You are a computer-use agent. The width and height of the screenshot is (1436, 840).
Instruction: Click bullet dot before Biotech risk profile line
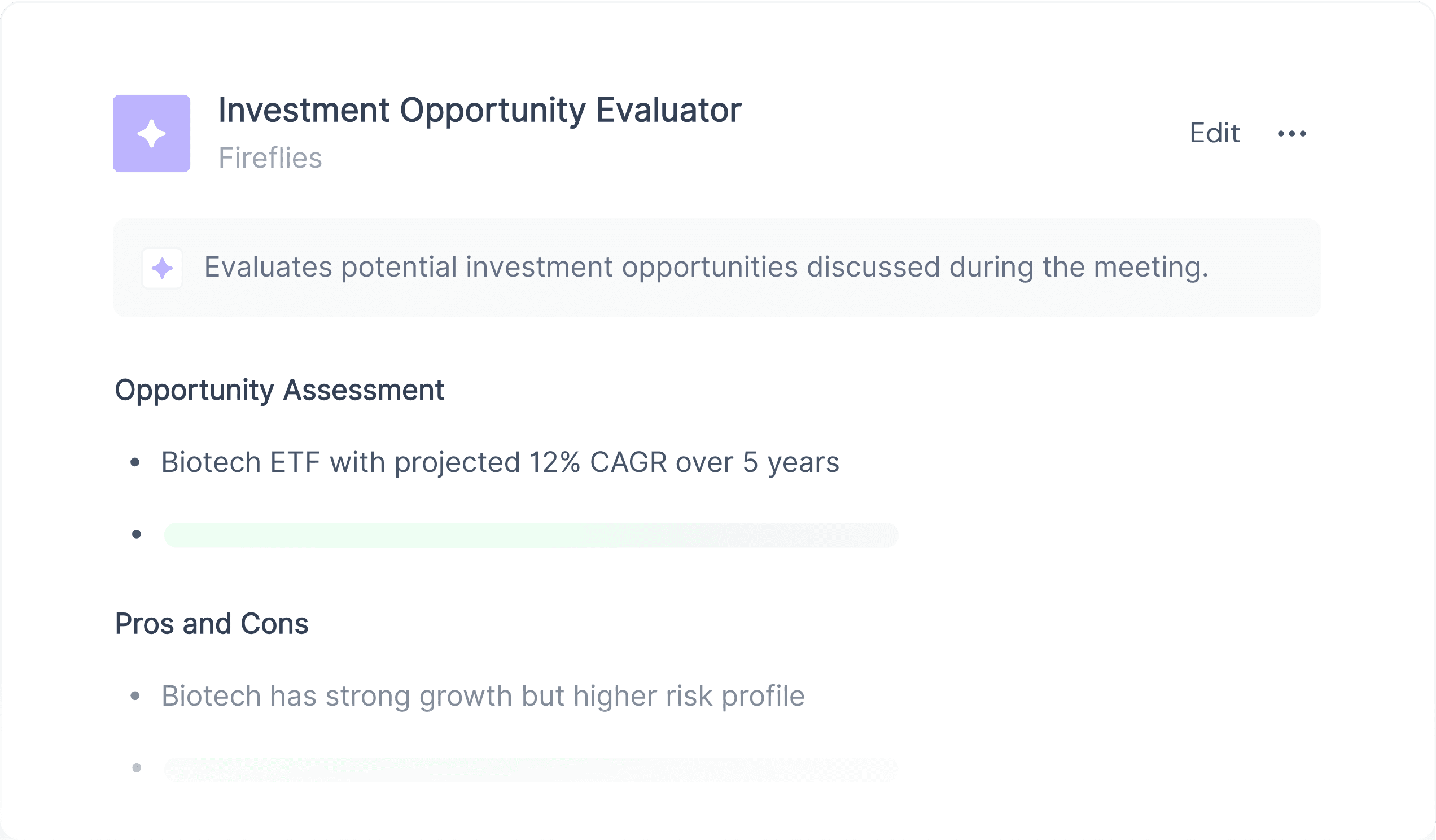[135, 696]
